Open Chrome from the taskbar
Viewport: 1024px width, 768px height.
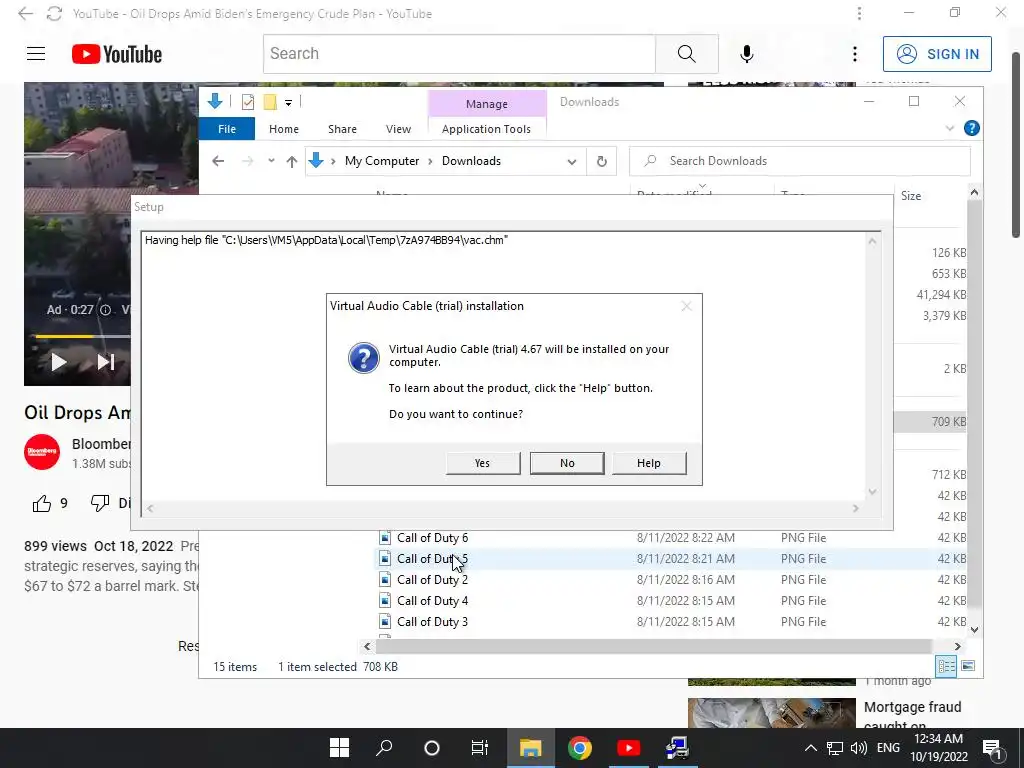click(579, 748)
